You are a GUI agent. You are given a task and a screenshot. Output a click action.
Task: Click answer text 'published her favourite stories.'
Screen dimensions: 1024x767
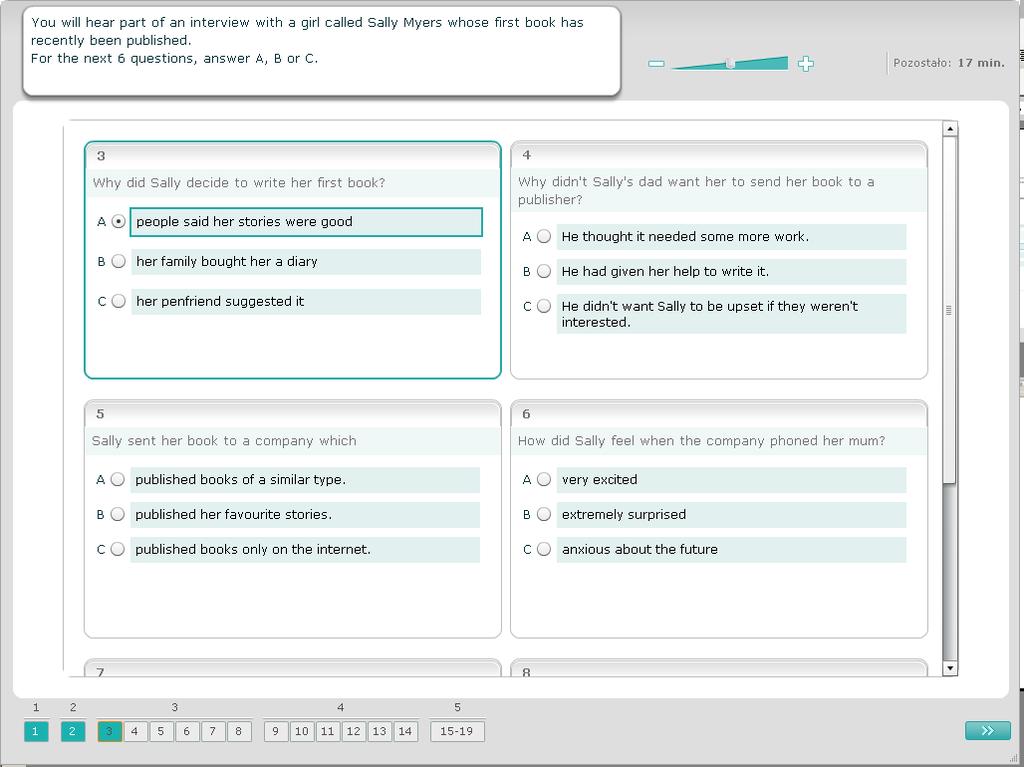coord(233,514)
